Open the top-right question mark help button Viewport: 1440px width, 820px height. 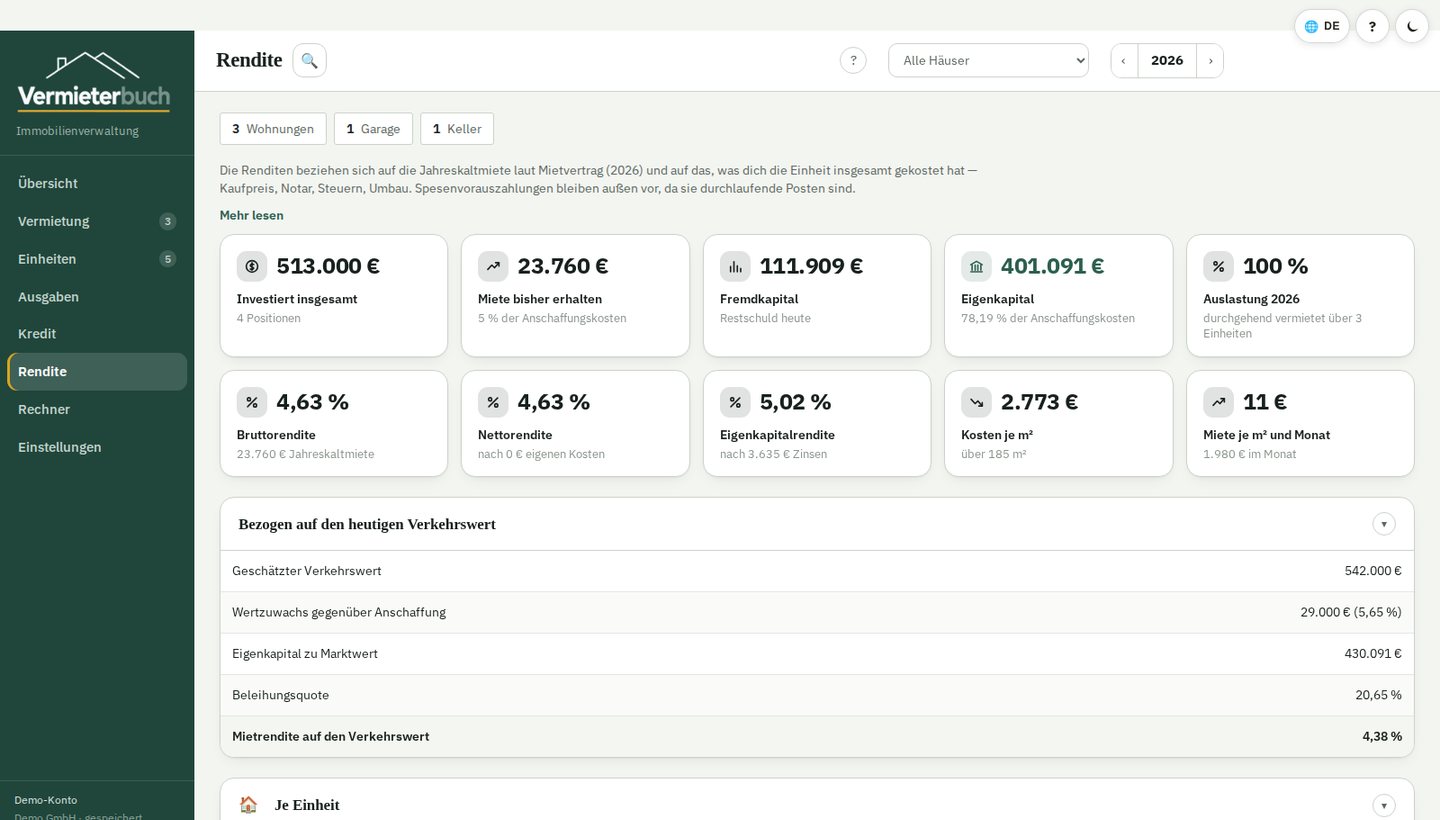tap(1372, 26)
